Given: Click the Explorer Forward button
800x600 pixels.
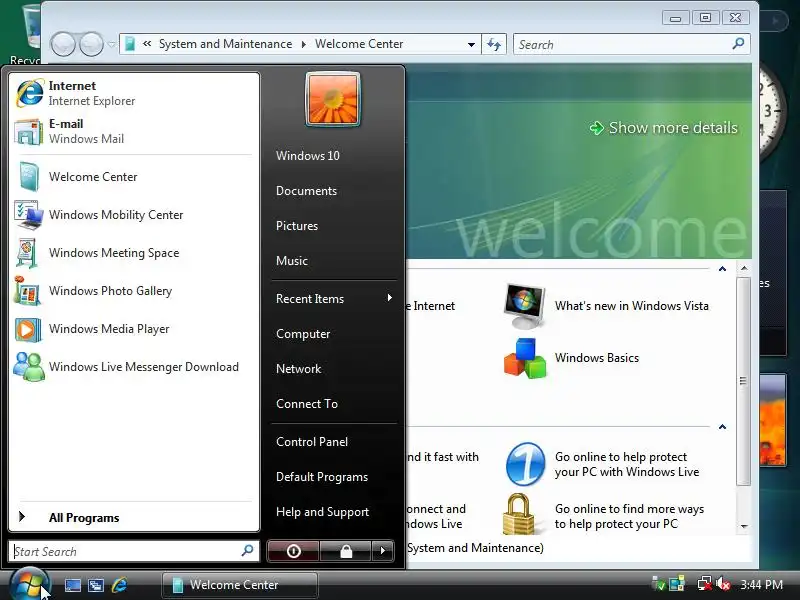Looking at the screenshot, I should coord(92,44).
